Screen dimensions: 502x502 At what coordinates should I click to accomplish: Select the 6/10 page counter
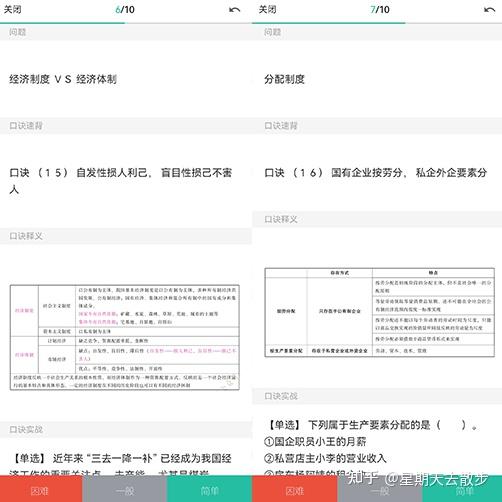[125, 9]
